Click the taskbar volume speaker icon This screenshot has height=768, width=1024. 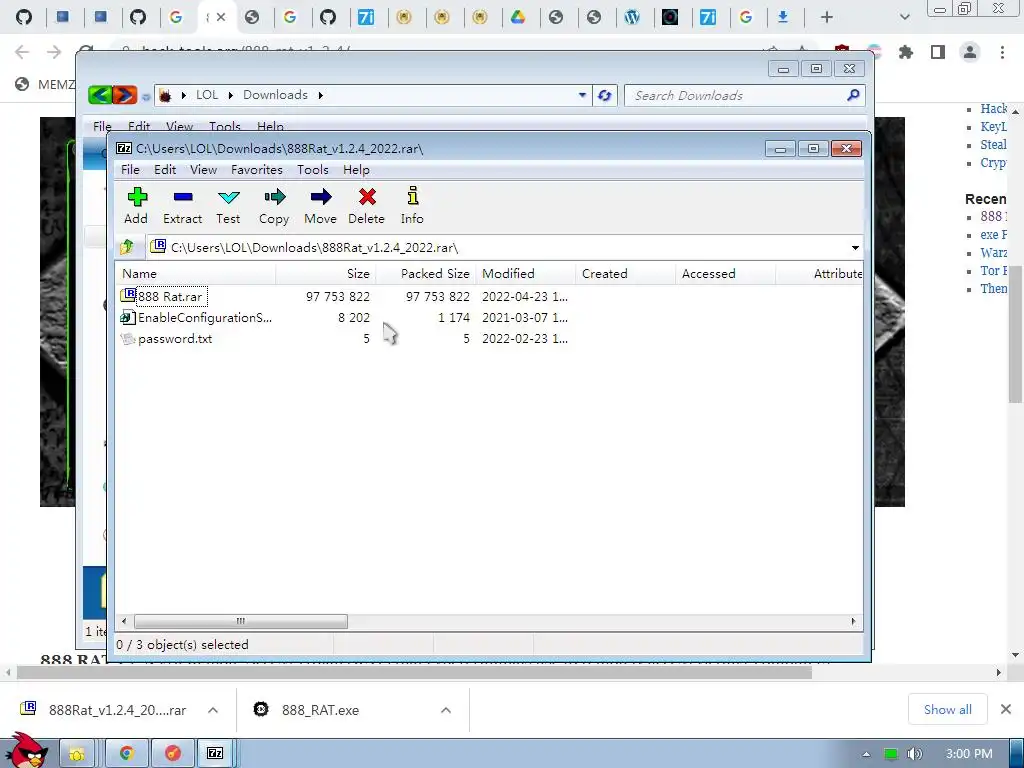click(x=914, y=754)
